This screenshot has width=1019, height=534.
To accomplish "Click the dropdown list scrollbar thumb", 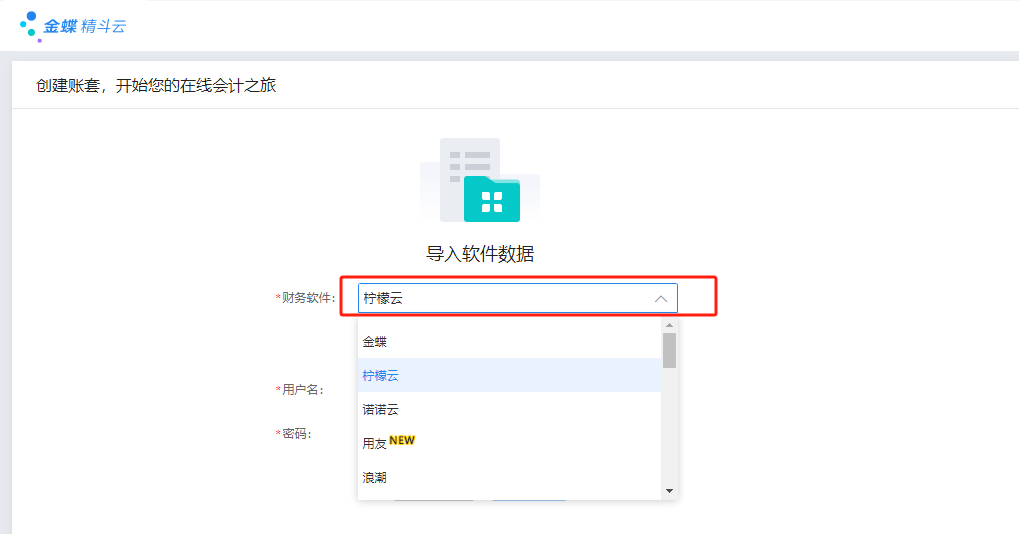I will [x=669, y=350].
